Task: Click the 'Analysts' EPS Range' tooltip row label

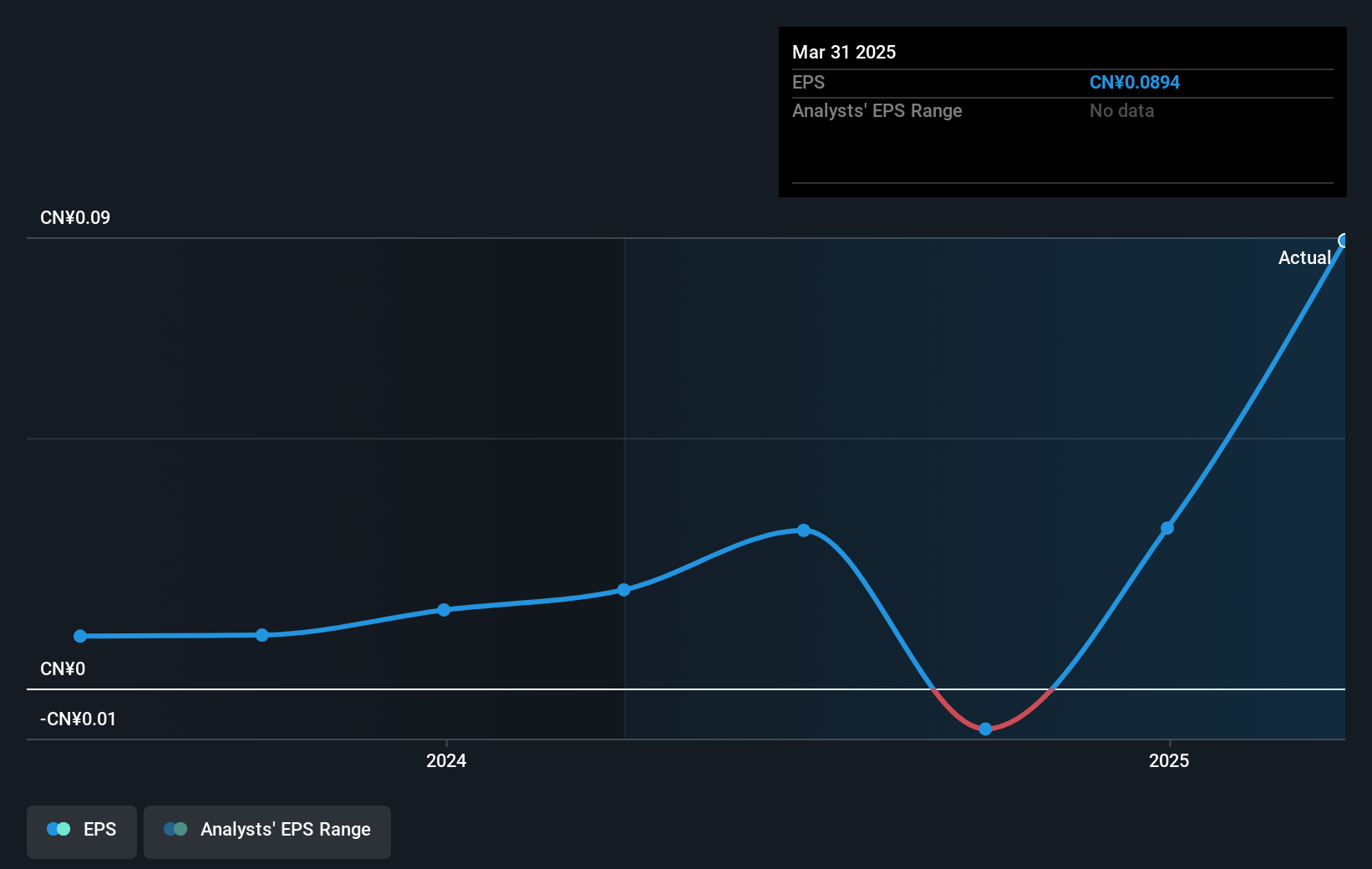Action: (877, 111)
